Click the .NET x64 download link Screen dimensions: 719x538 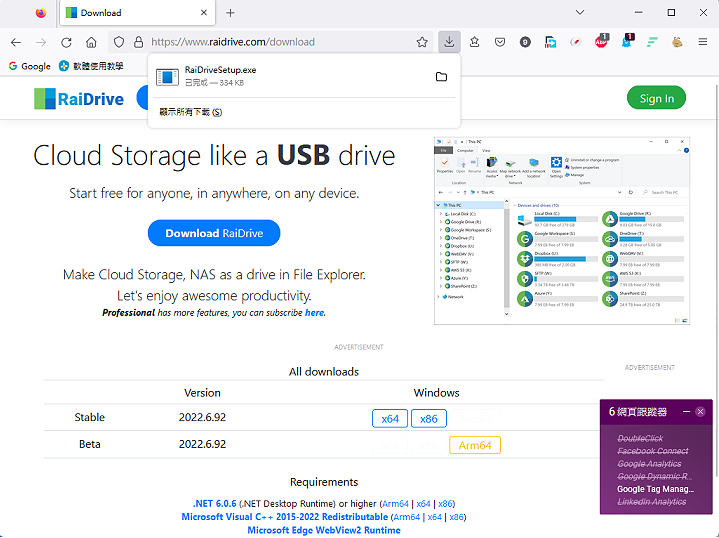coord(423,504)
